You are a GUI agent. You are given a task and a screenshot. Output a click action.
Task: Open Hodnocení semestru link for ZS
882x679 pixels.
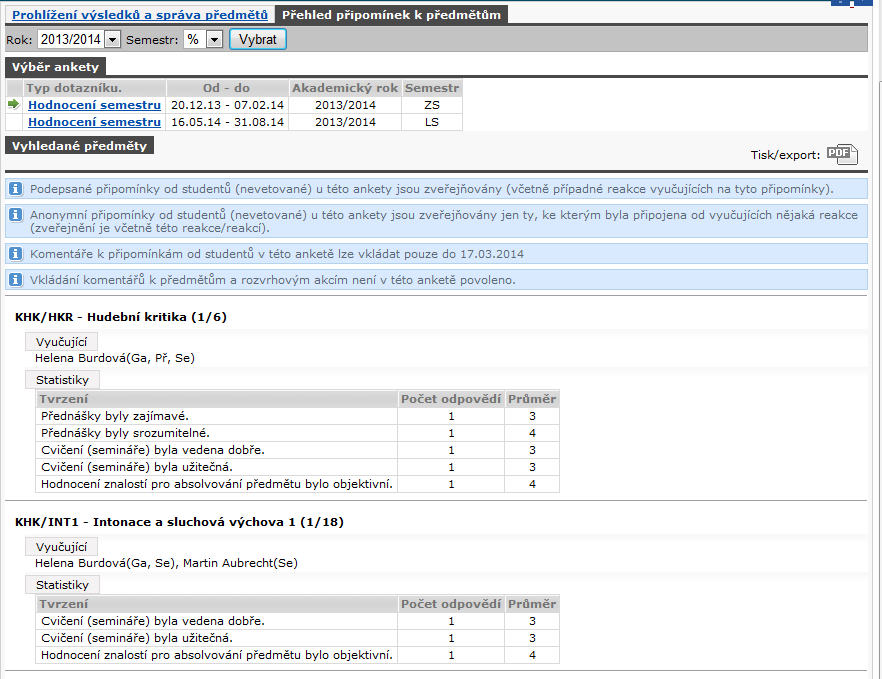pyautogui.click(x=94, y=105)
